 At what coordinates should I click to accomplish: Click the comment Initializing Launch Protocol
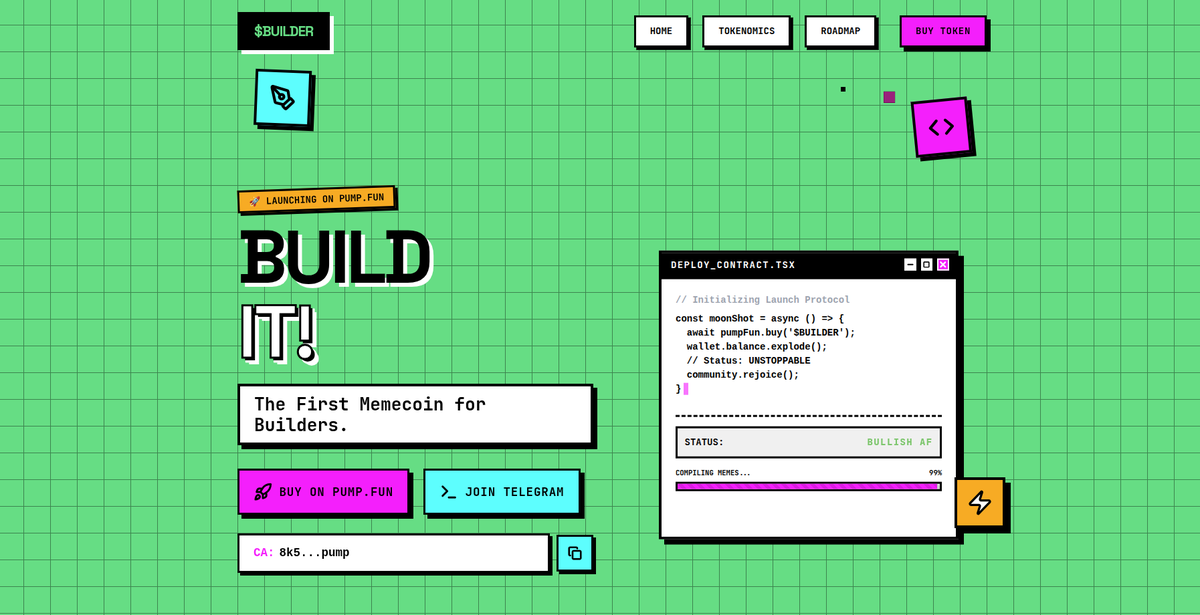763,300
